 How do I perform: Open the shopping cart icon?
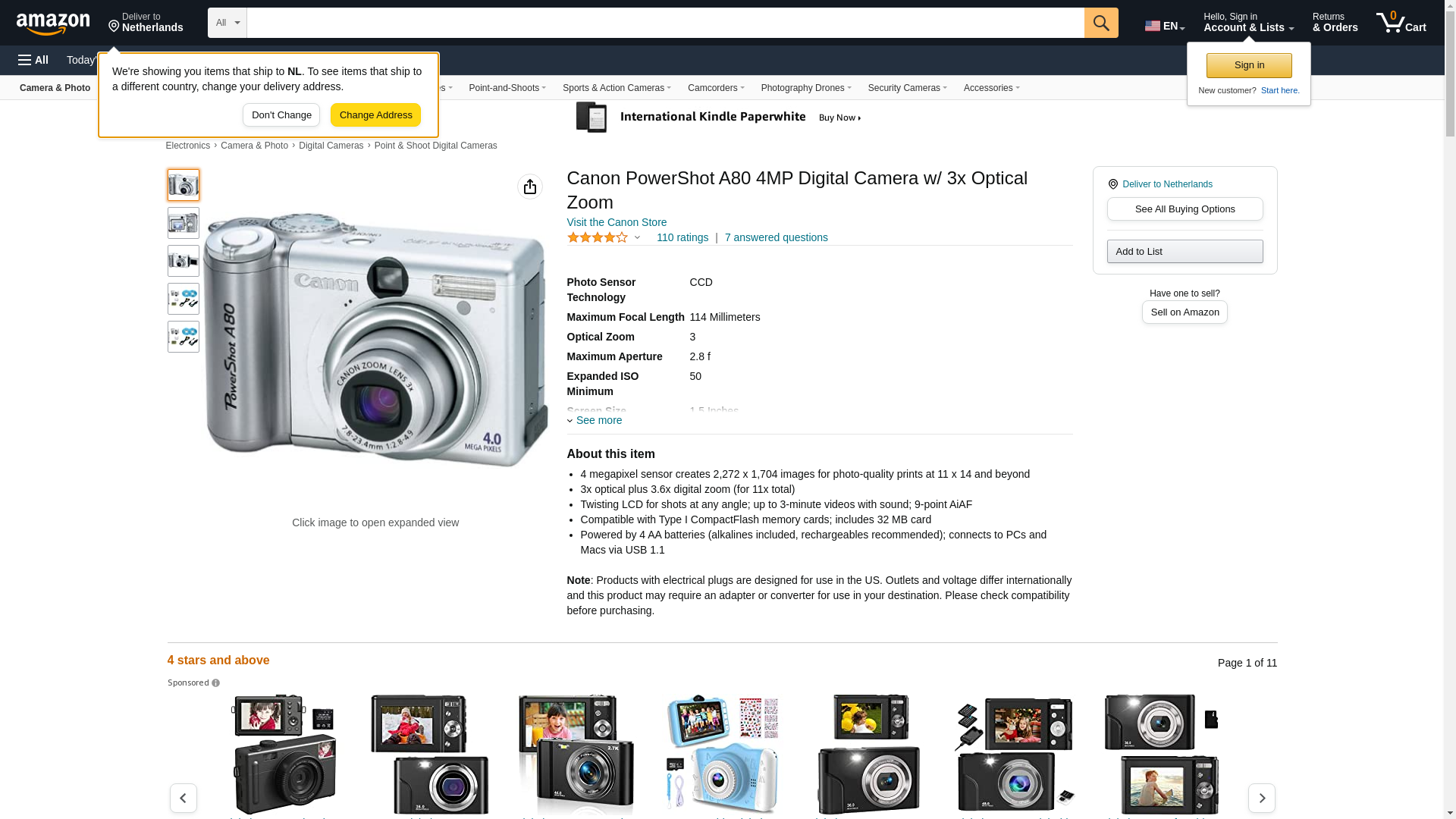[x=1401, y=23]
